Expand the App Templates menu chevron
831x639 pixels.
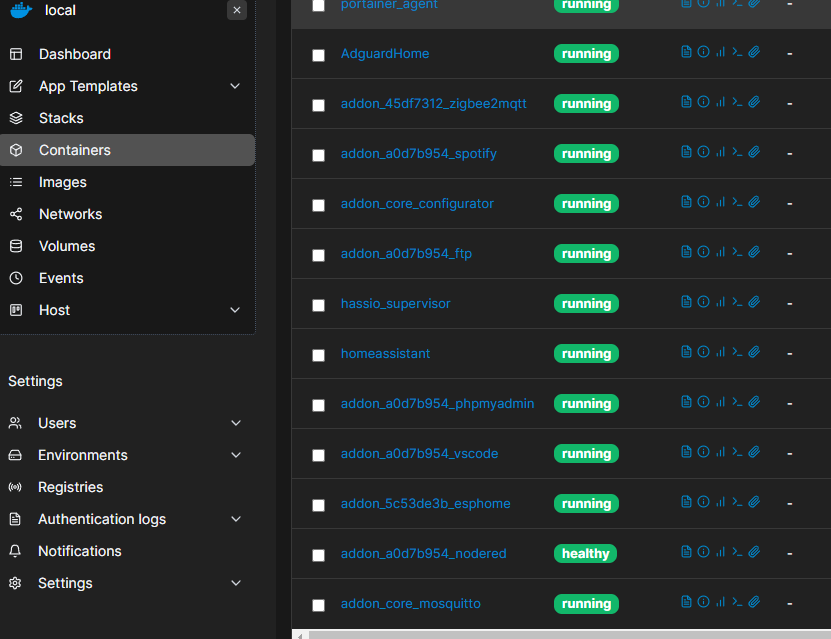235,86
